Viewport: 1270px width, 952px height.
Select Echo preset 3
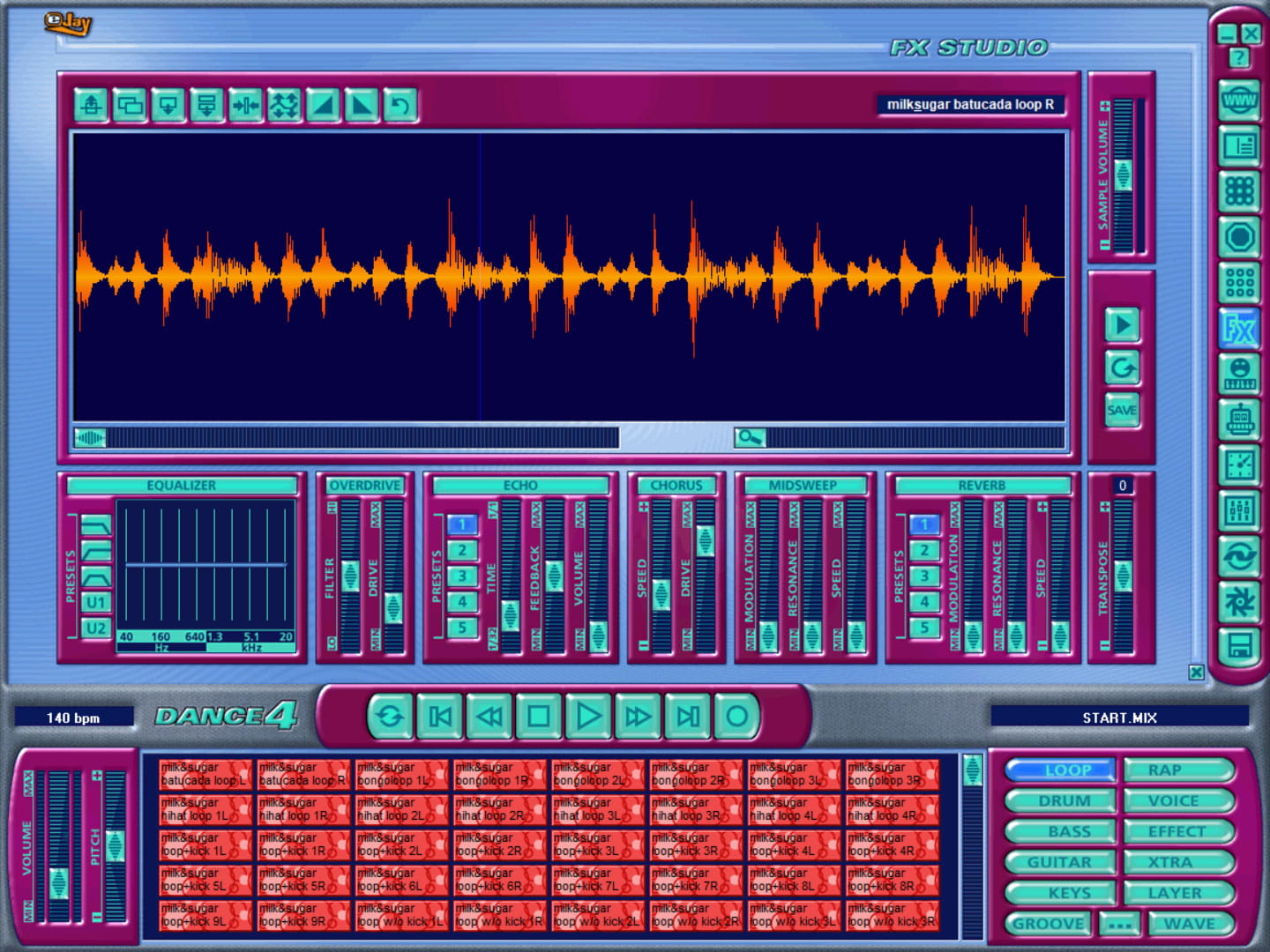(461, 576)
